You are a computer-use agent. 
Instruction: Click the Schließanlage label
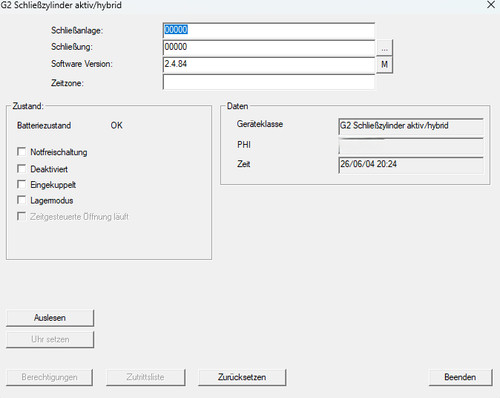pos(77,30)
